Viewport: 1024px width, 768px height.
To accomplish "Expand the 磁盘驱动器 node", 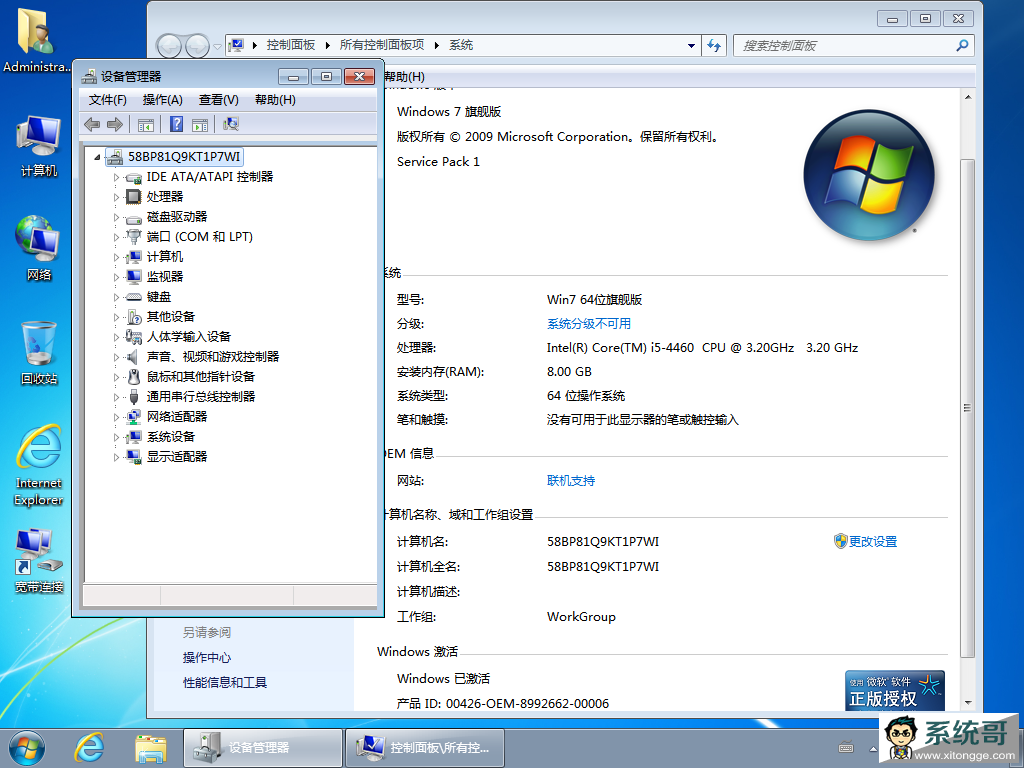I will pos(117,217).
